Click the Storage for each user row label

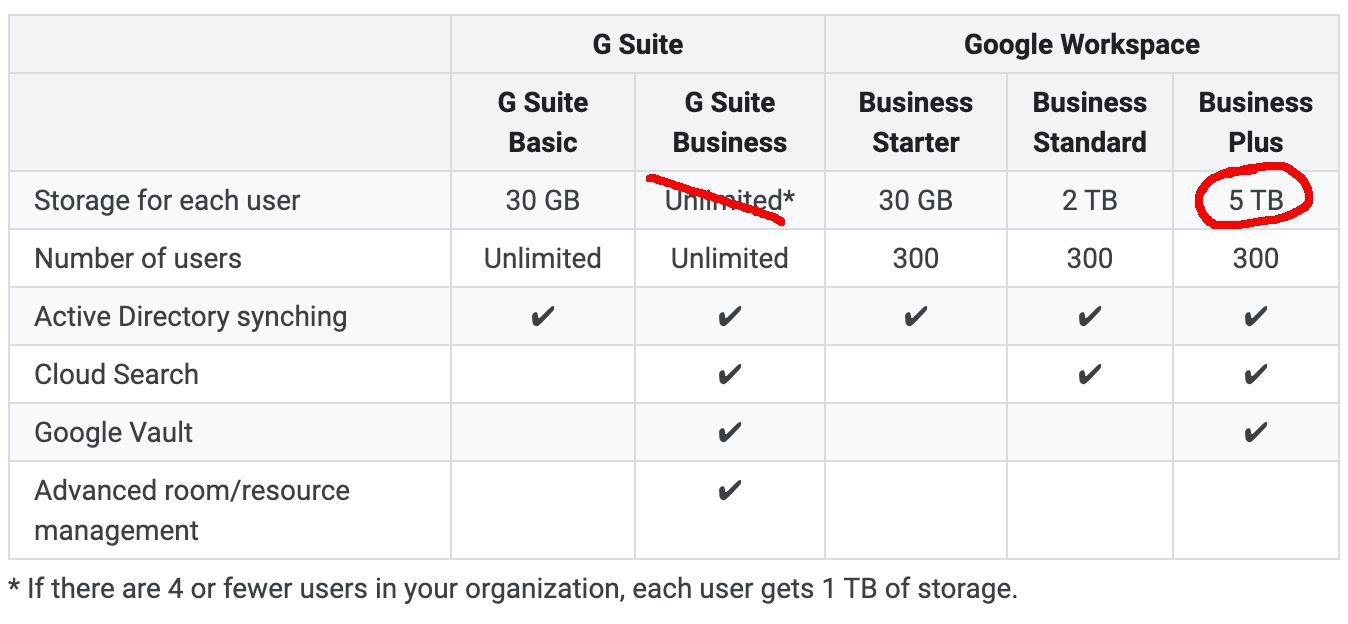pos(167,200)
